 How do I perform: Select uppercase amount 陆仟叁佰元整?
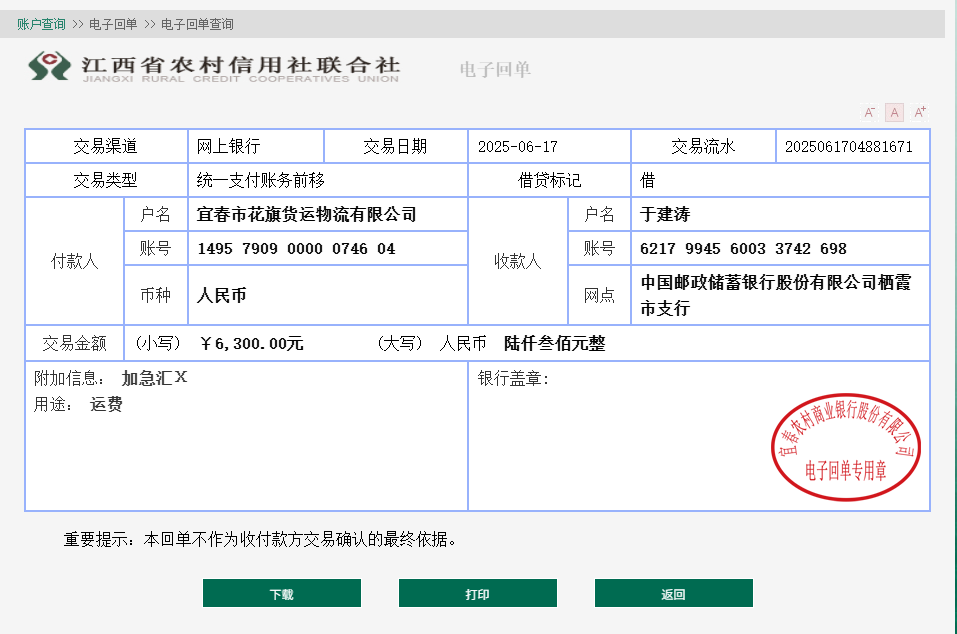[x=555, y=344]
